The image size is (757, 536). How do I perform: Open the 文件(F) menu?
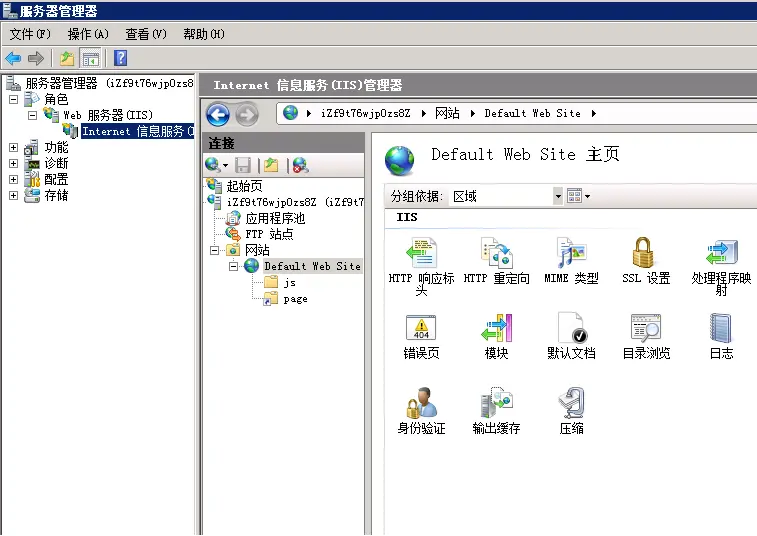(x=30, y=34)
